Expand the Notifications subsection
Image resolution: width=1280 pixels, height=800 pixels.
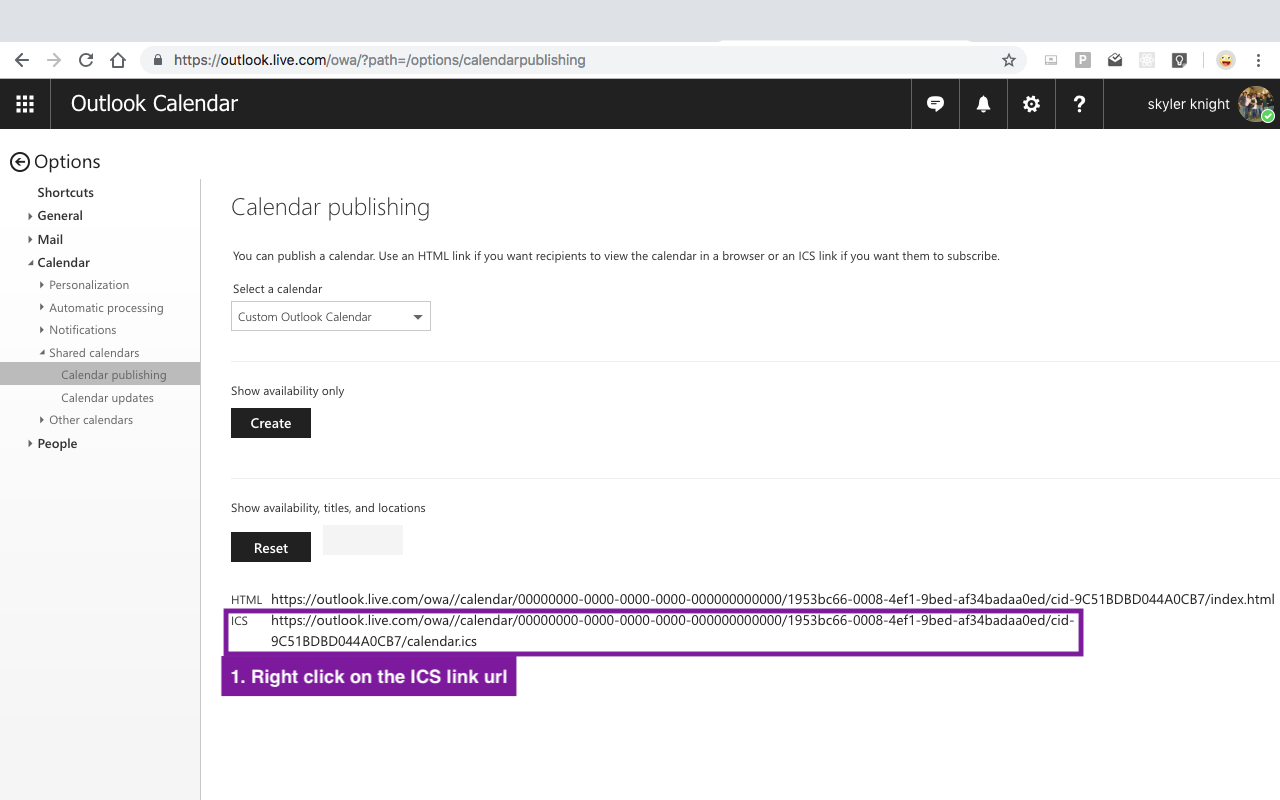(42, 330)
